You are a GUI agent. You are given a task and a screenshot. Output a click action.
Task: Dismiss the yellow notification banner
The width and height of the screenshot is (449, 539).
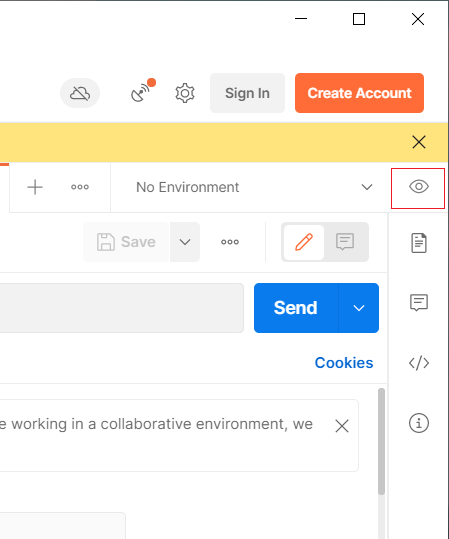pyautogui.click(x=419, y=142)
